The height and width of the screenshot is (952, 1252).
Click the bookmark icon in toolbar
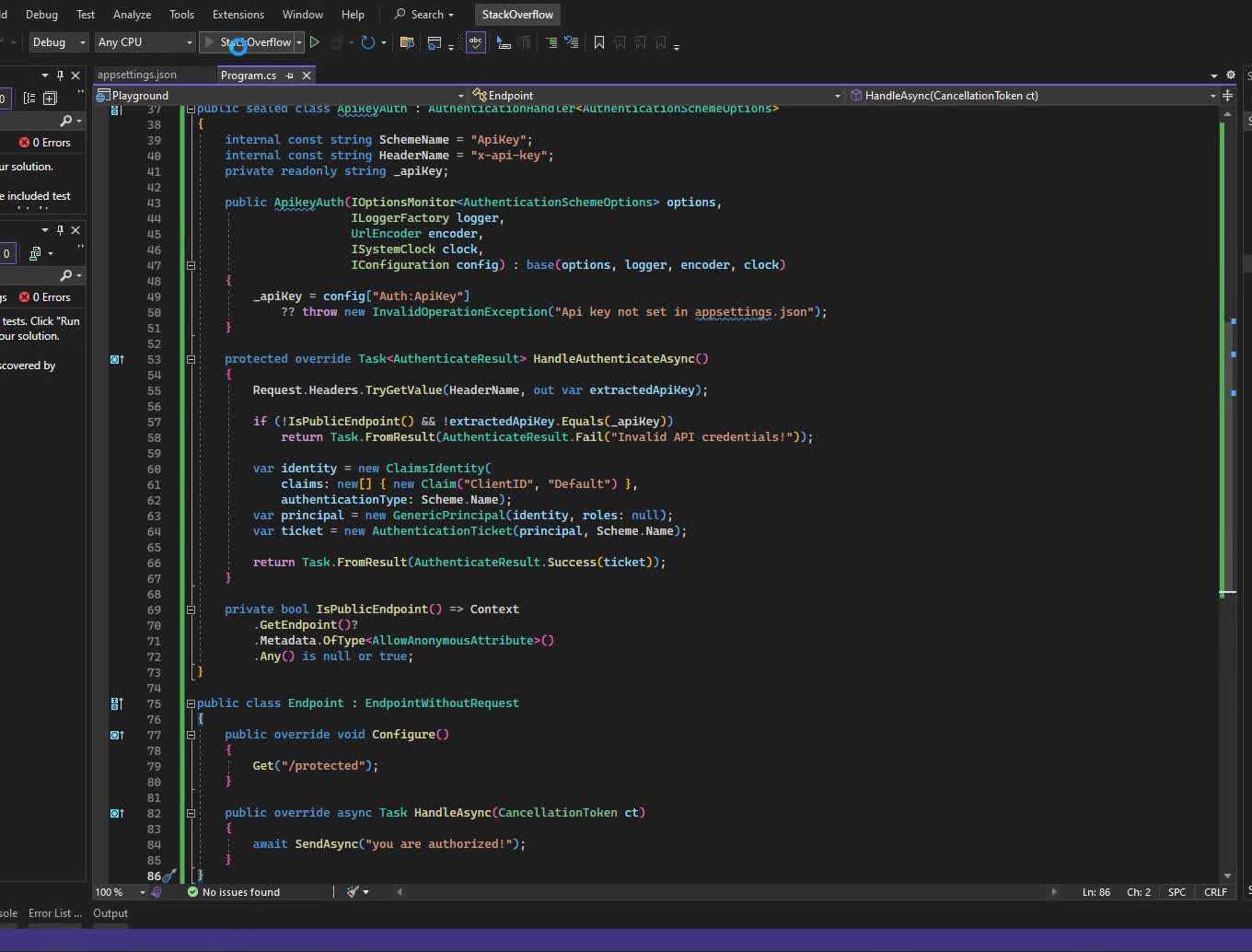coord(599,42)
